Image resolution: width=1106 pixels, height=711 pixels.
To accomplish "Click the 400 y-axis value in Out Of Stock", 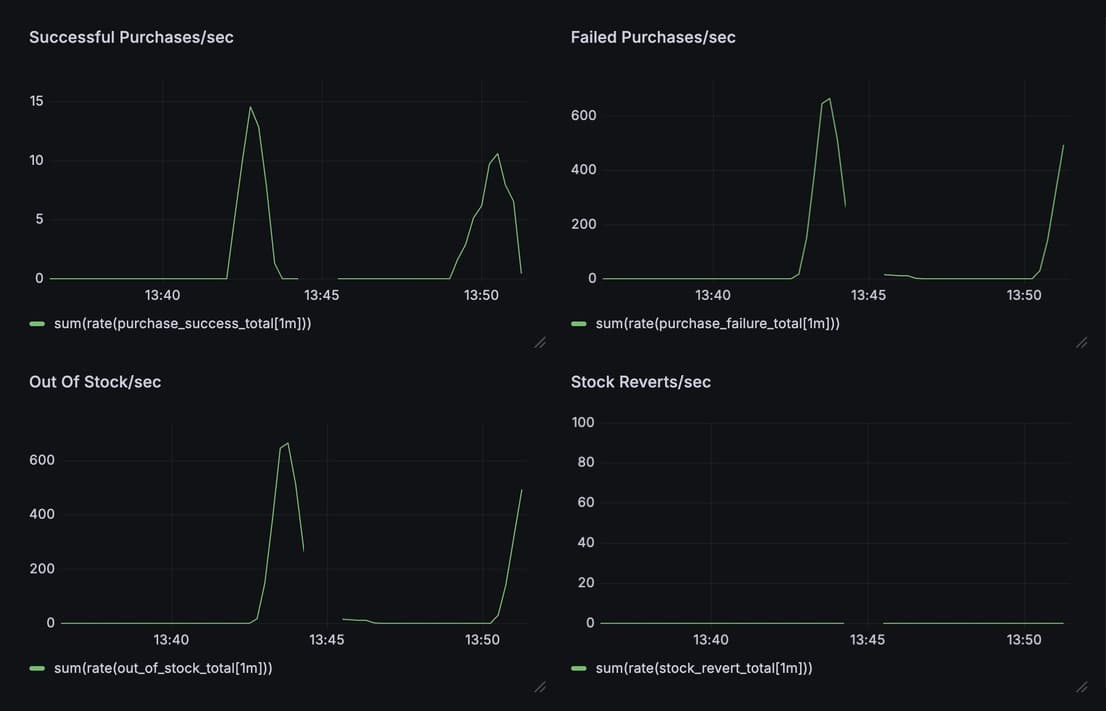I will pos(42,514).
